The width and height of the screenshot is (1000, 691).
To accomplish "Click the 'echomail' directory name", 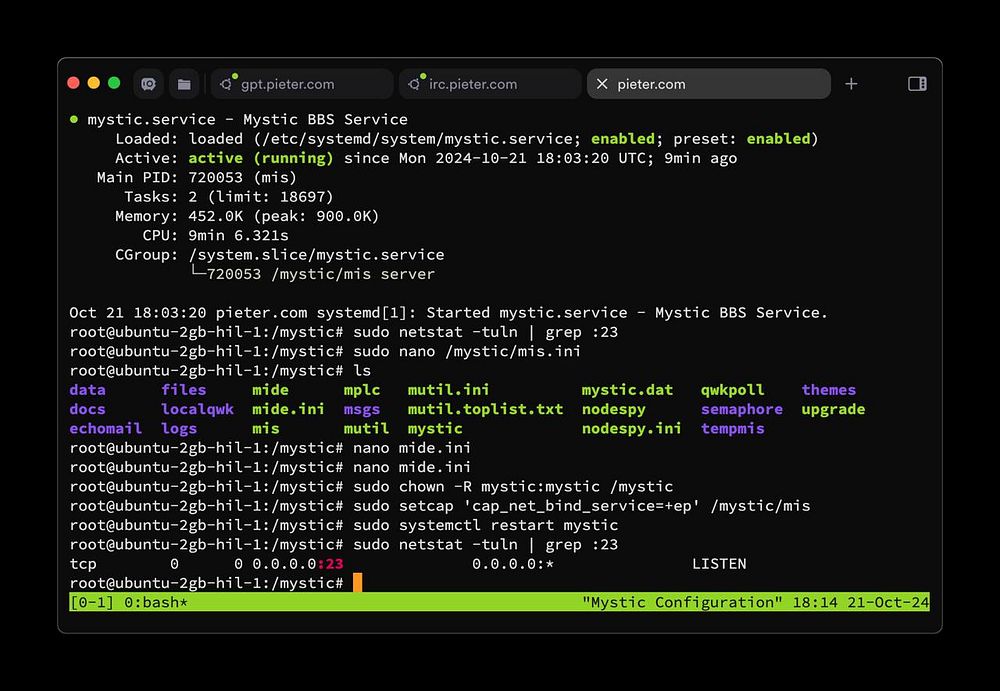I will 105,429.
